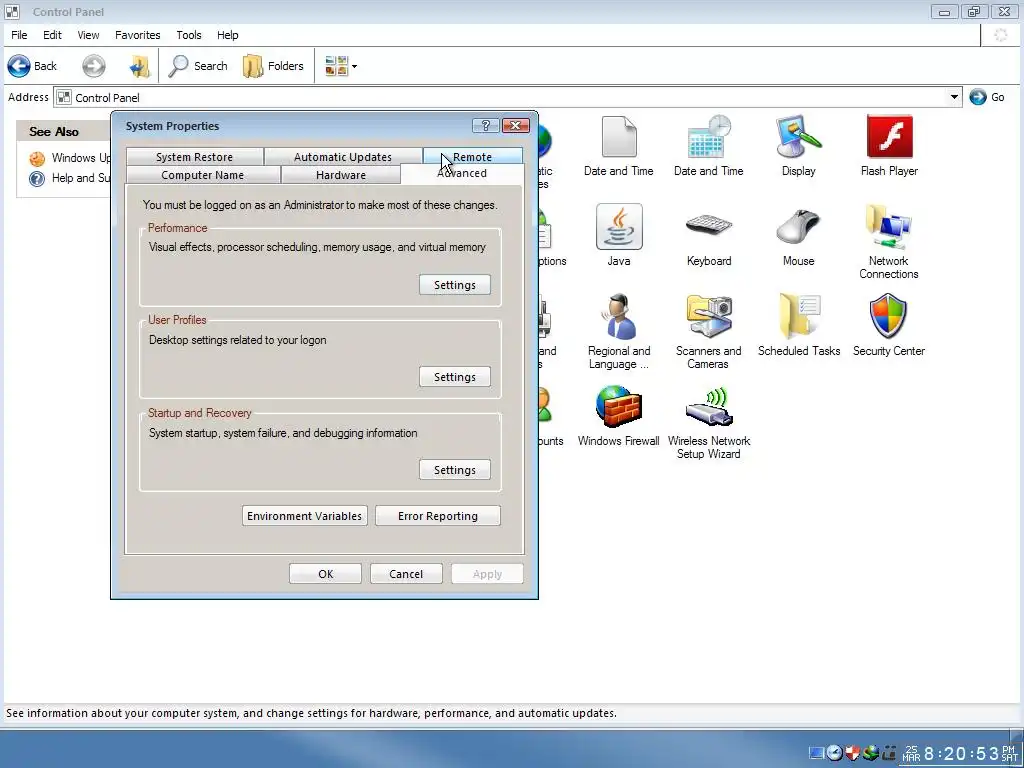Click the Go button beside address bar

(987, 97)
